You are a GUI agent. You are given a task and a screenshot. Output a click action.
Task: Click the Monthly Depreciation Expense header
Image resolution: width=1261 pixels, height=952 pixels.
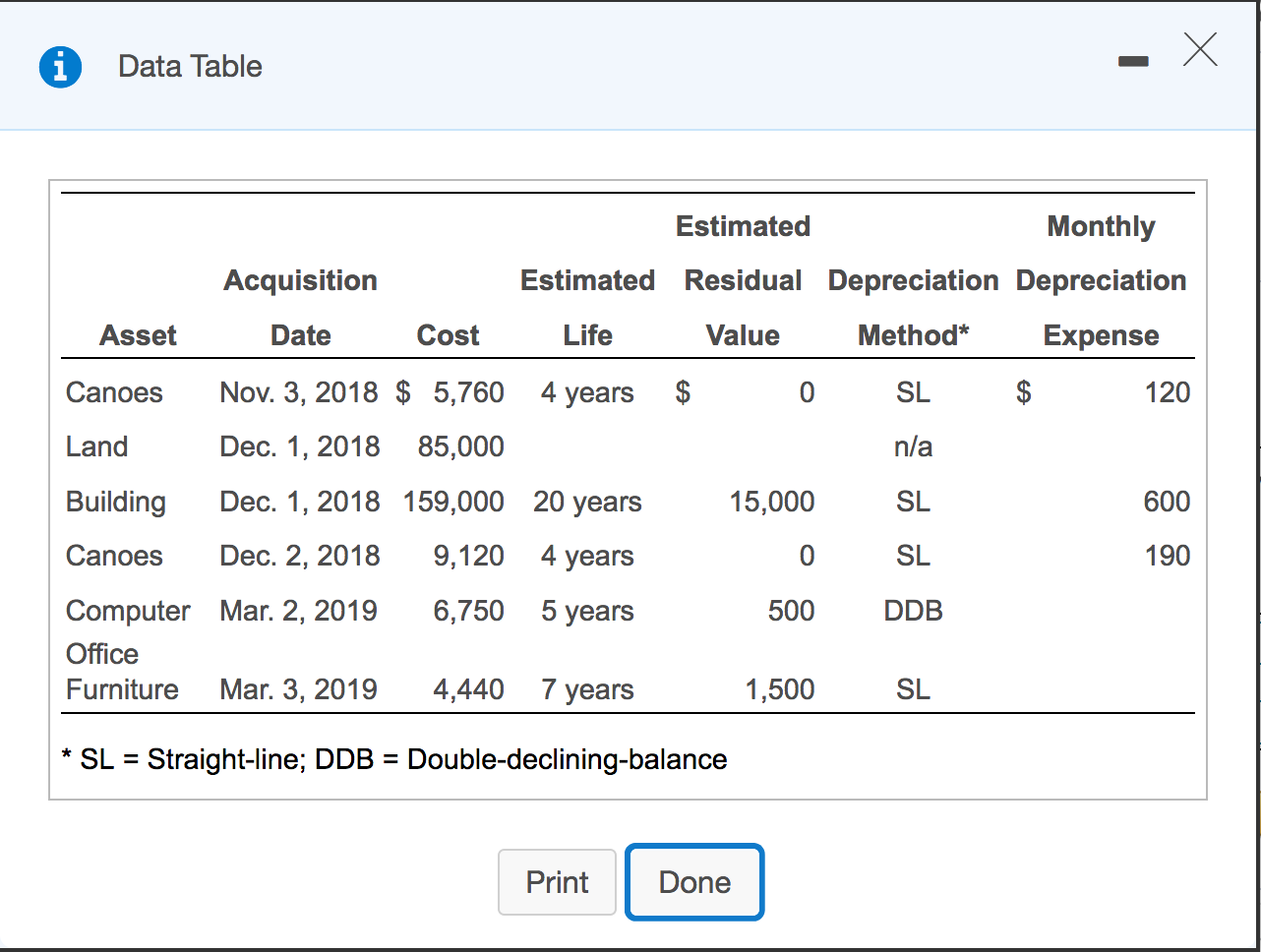(x=1101, y=280)
